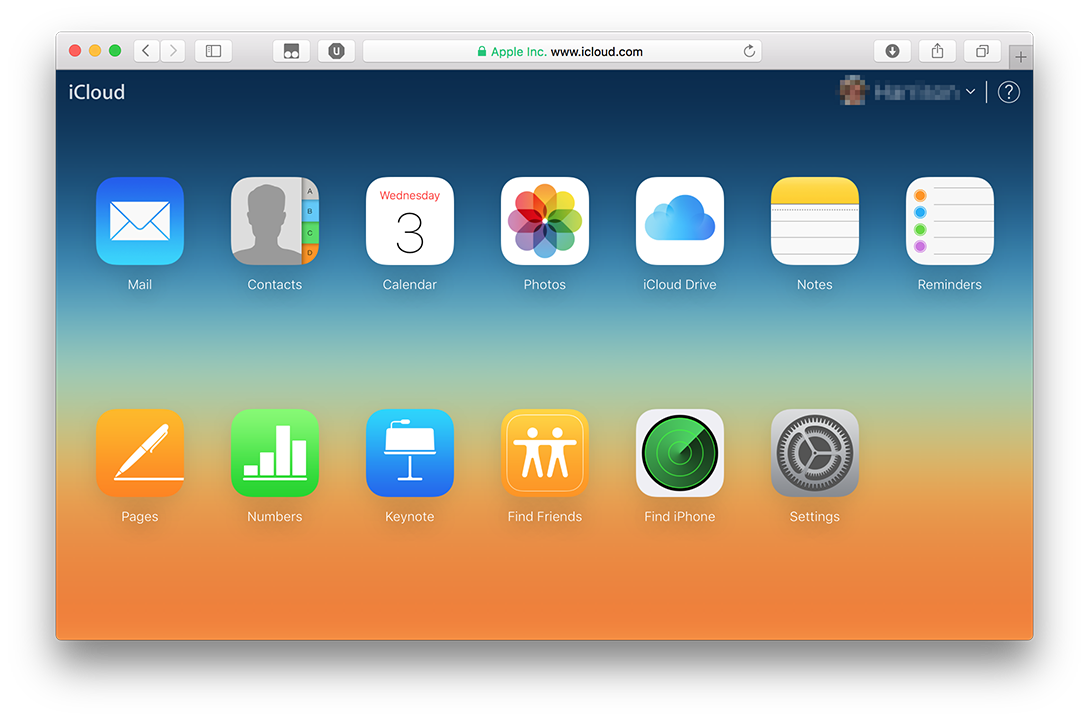Image resolution: width=1089 pixels, height=720 pixels.
Task: Open the Contacts app
Action: click(x=275, y=221)
